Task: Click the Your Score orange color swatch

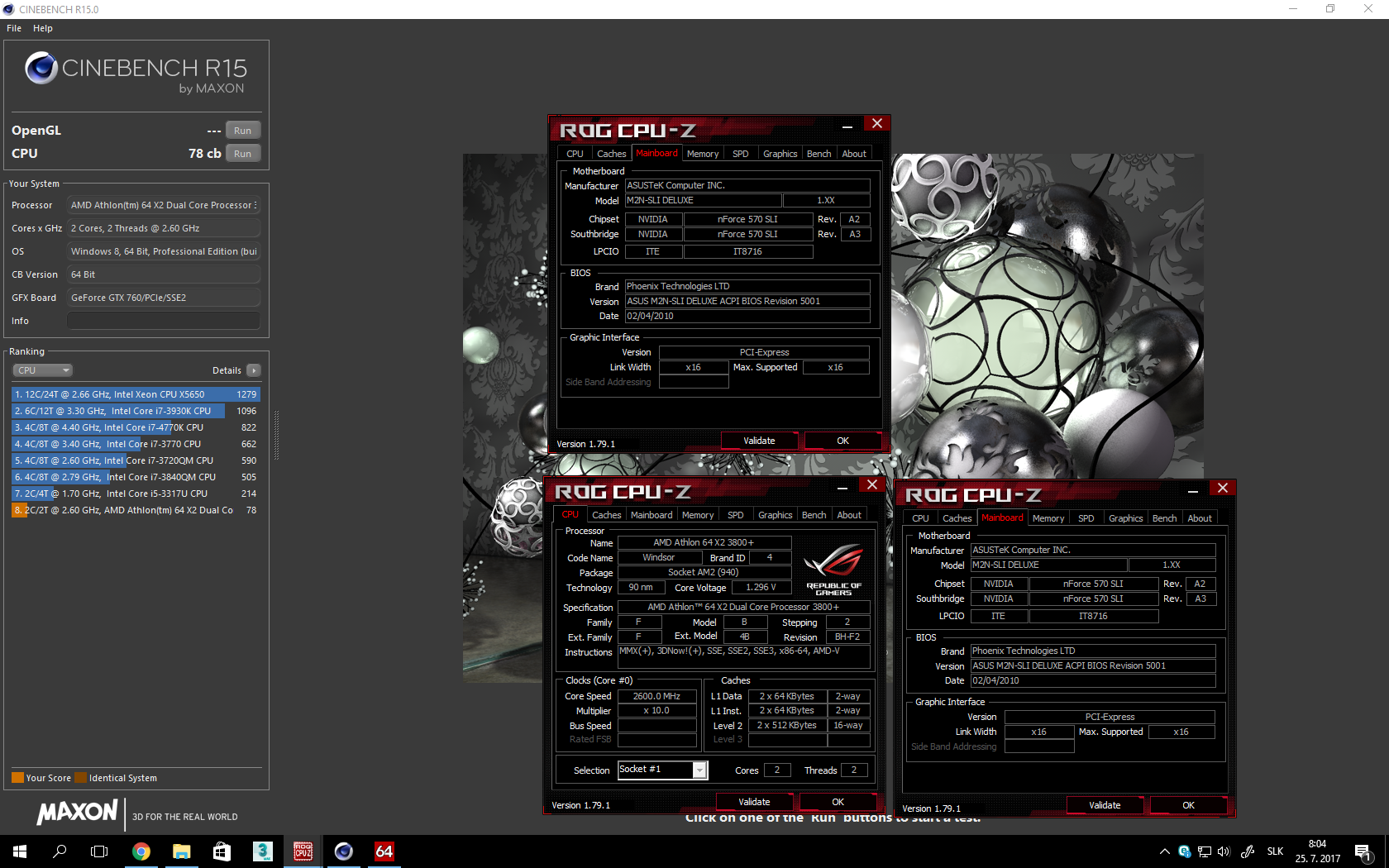Action: pyautogui.click(x=17, y=778)
